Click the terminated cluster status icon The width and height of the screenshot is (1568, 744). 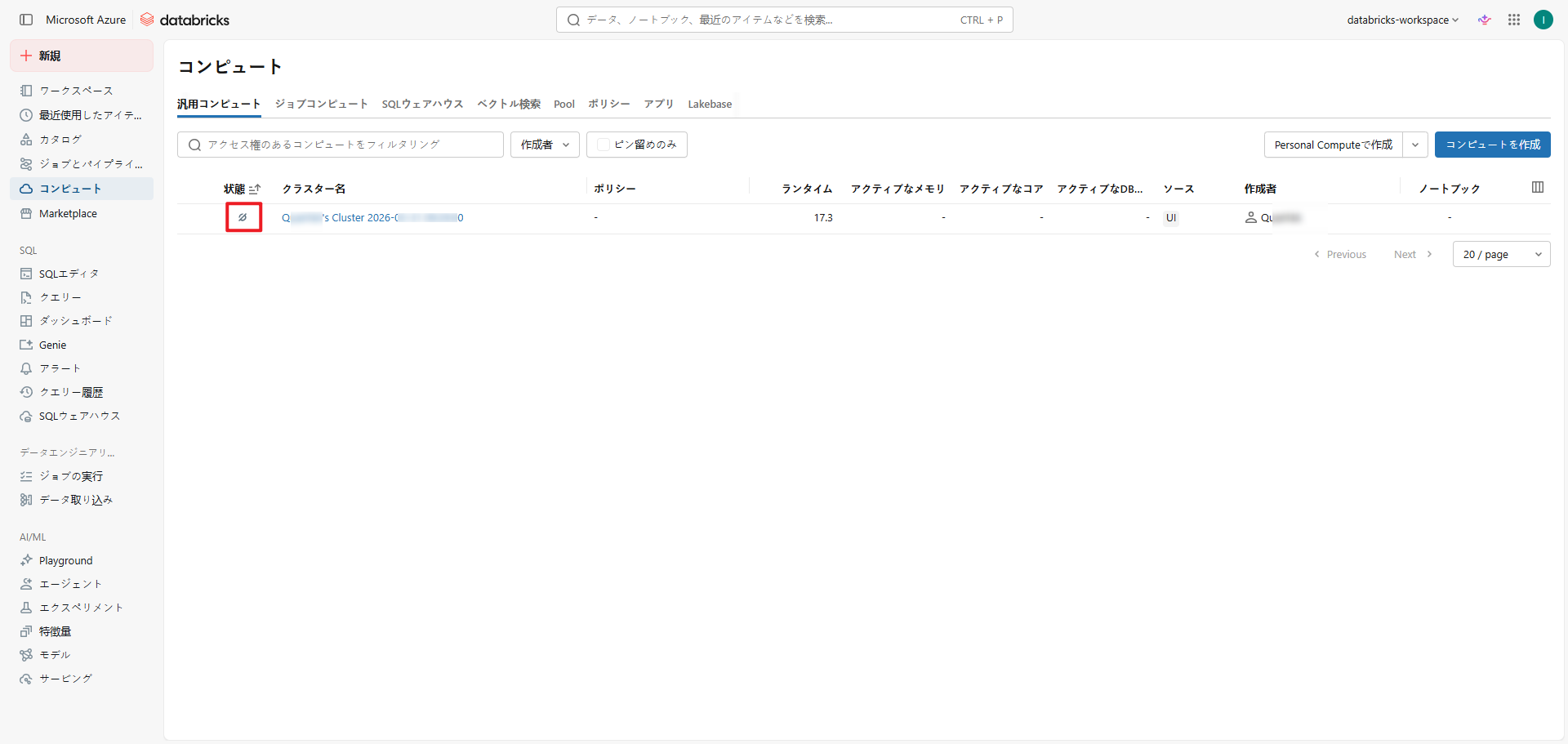tap(243, 217)
